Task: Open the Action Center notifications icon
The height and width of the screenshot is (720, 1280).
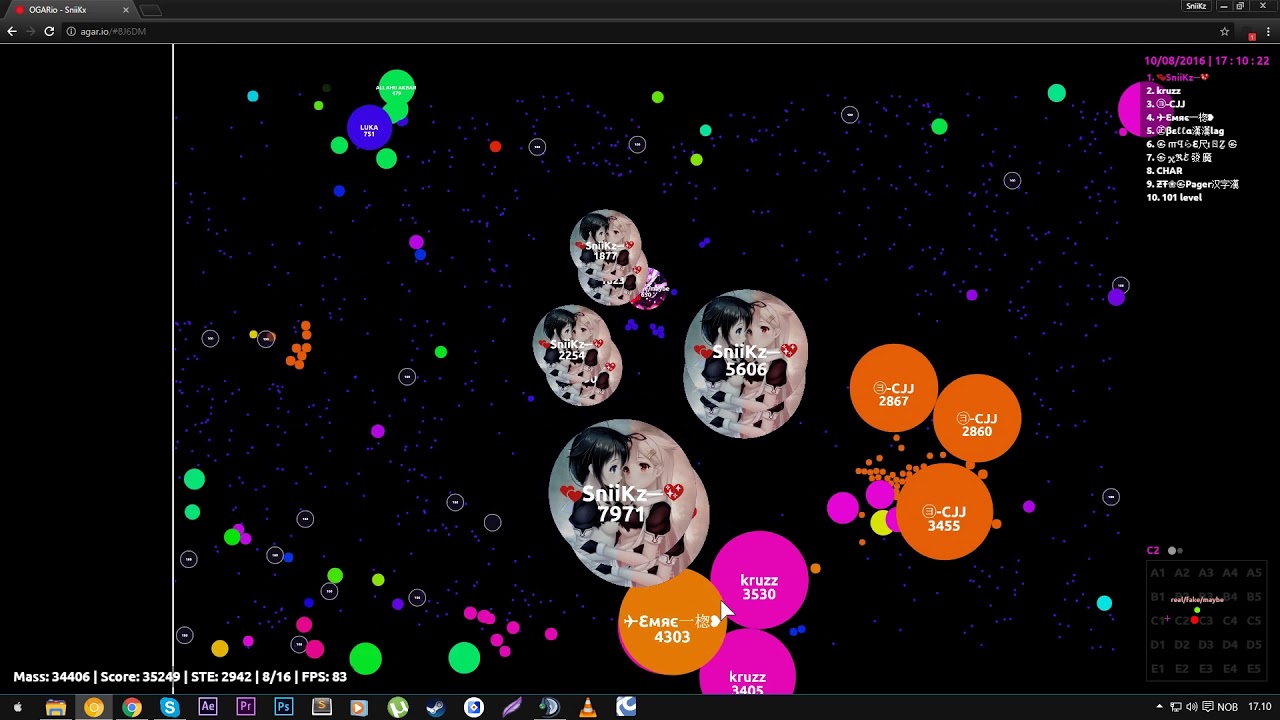Action: [1208, 707]
